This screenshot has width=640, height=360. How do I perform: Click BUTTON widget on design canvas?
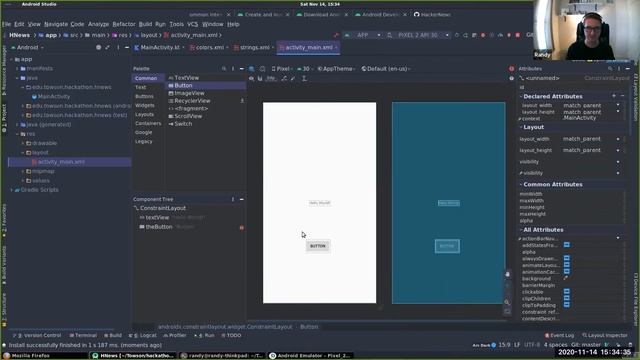tap(318, 246)
